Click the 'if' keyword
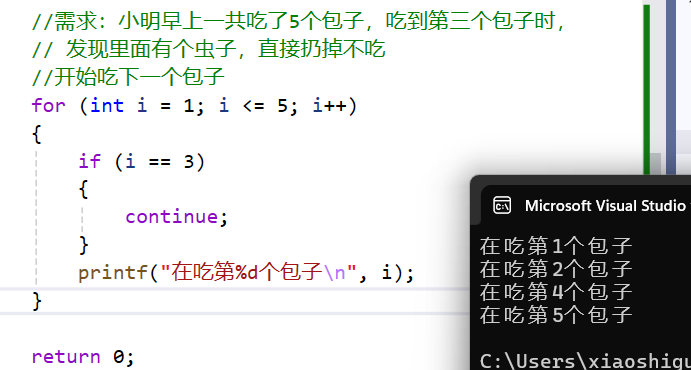 click(x=90, y=162)
